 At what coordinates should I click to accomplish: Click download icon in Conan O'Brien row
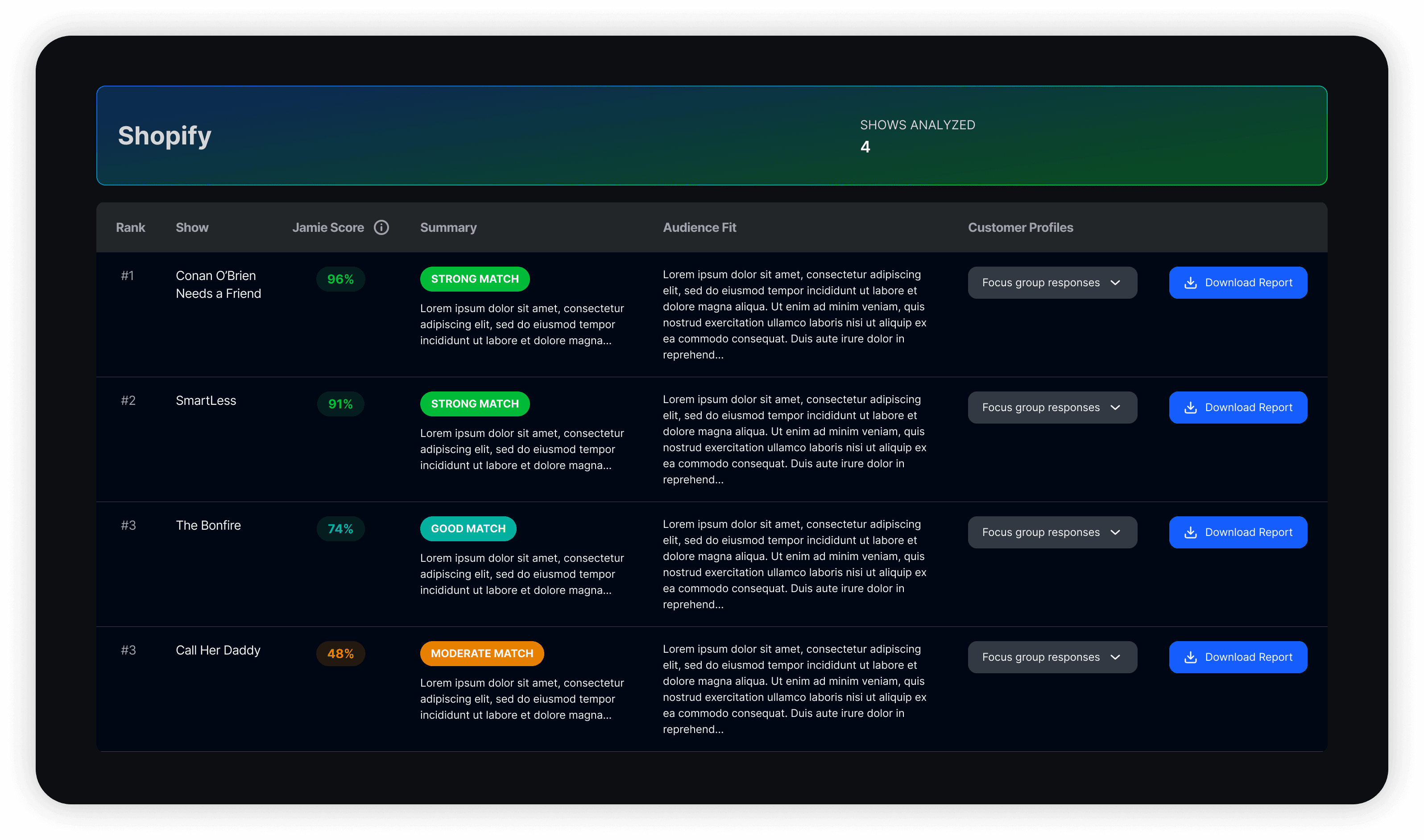1190,283
